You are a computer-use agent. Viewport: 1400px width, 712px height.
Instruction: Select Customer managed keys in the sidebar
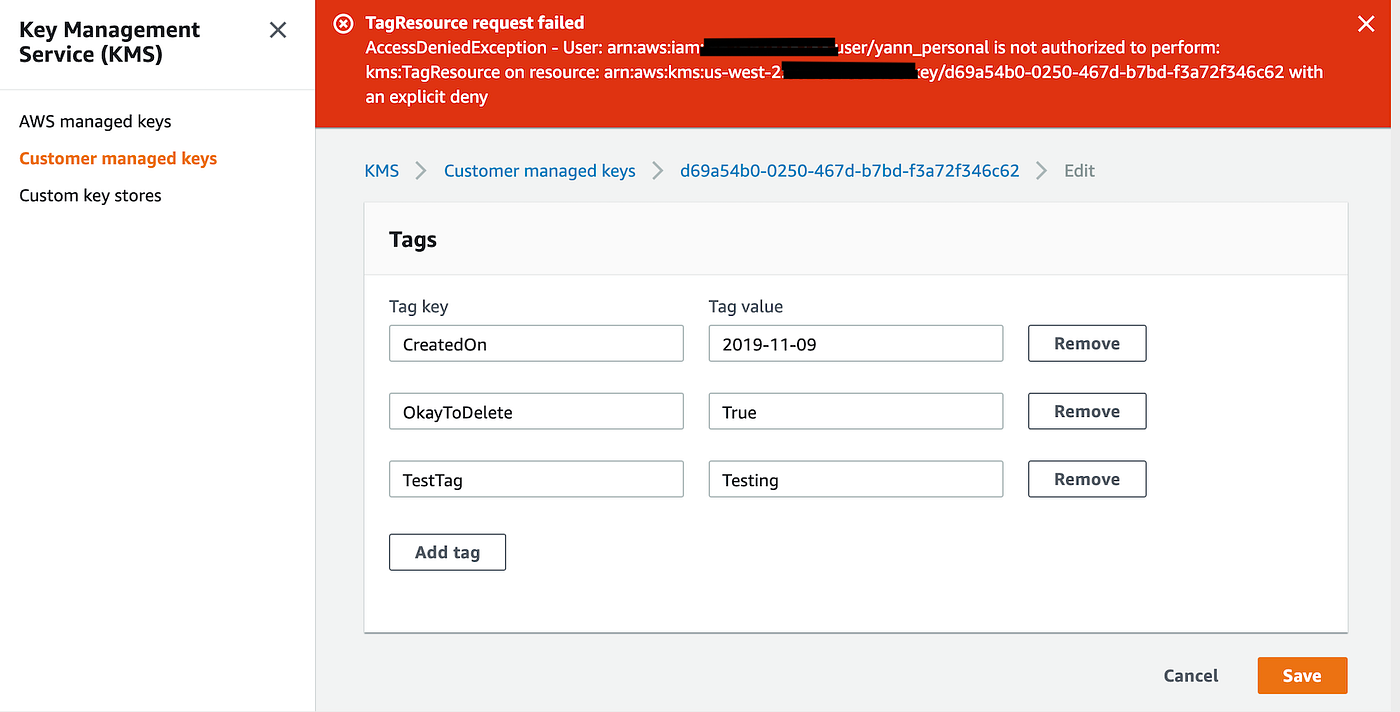[117, 158]
